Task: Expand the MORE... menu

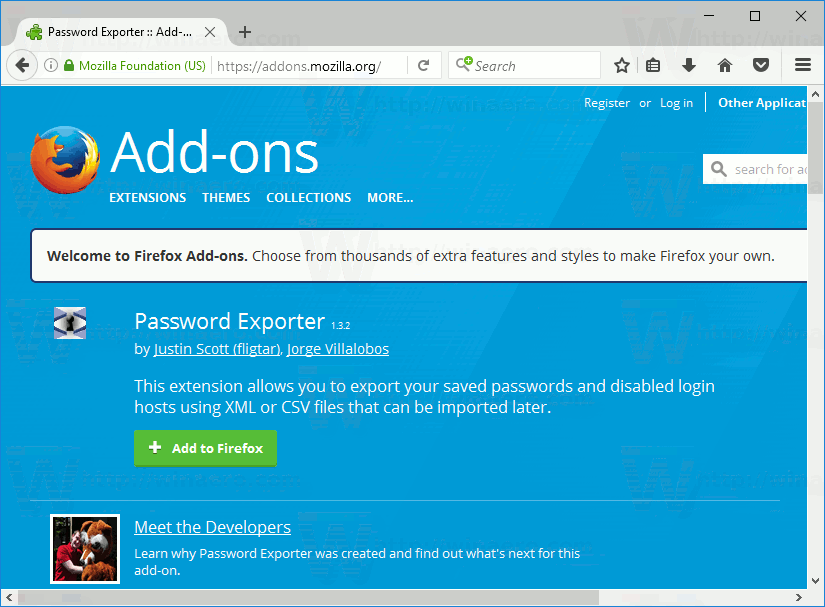Action: tap(390, 198)
